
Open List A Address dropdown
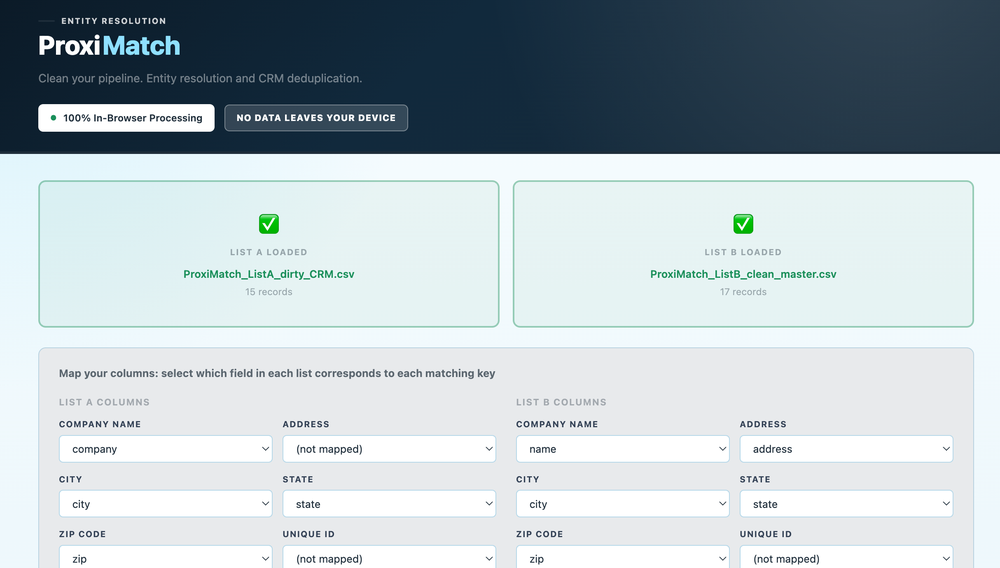point(389,449)
